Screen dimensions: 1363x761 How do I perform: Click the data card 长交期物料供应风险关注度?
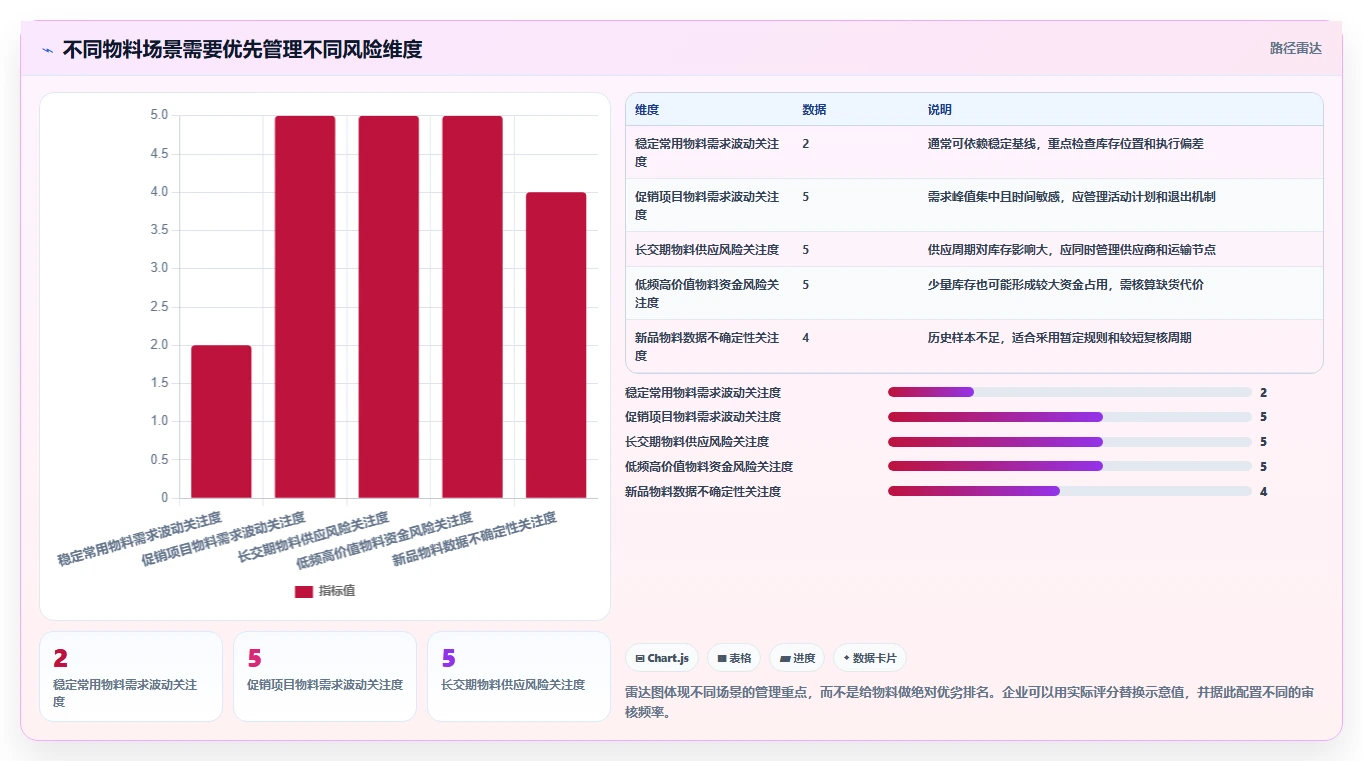(x=519, y=676)
